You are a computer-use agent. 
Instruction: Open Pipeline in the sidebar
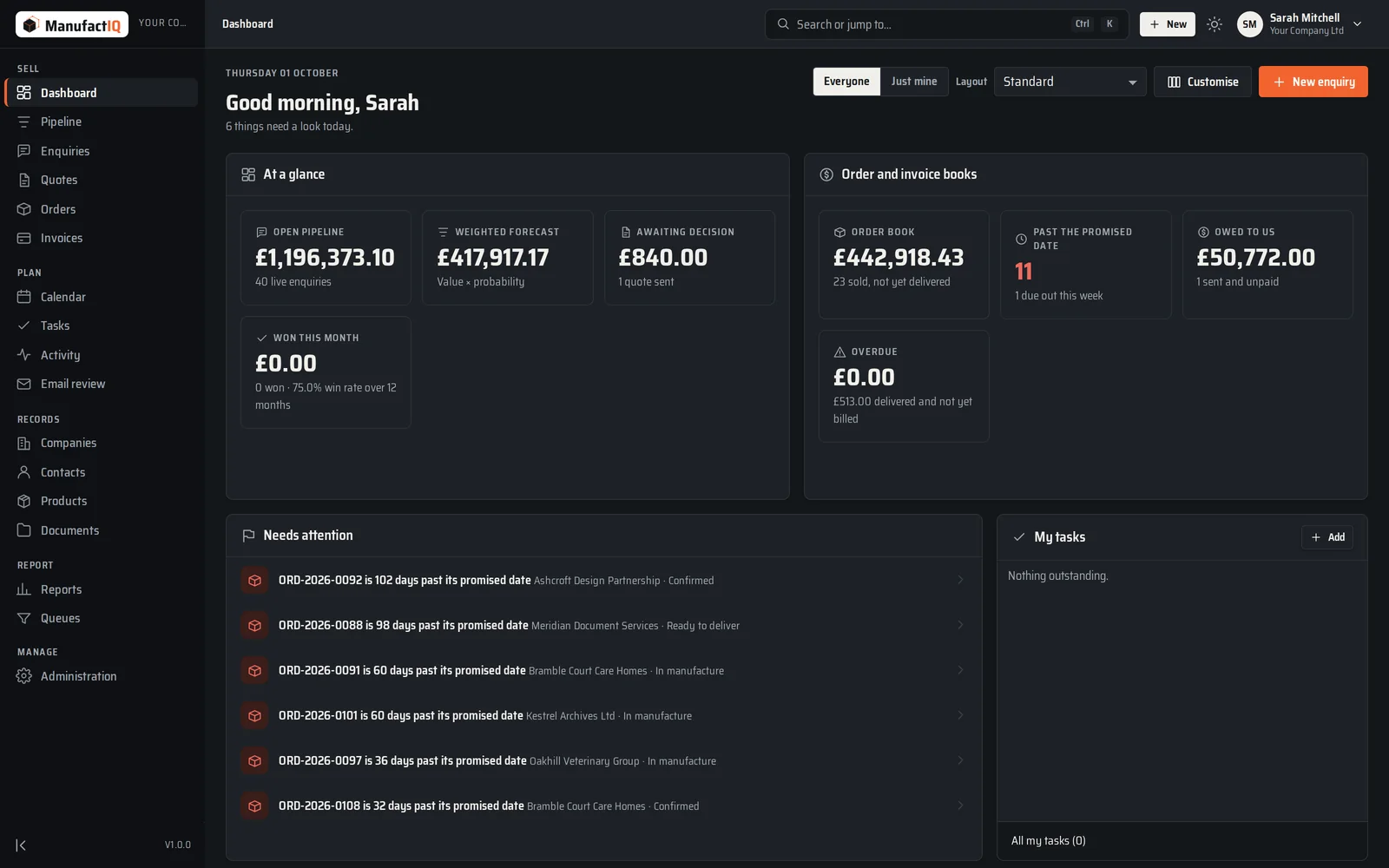click(x=101, y=122)
